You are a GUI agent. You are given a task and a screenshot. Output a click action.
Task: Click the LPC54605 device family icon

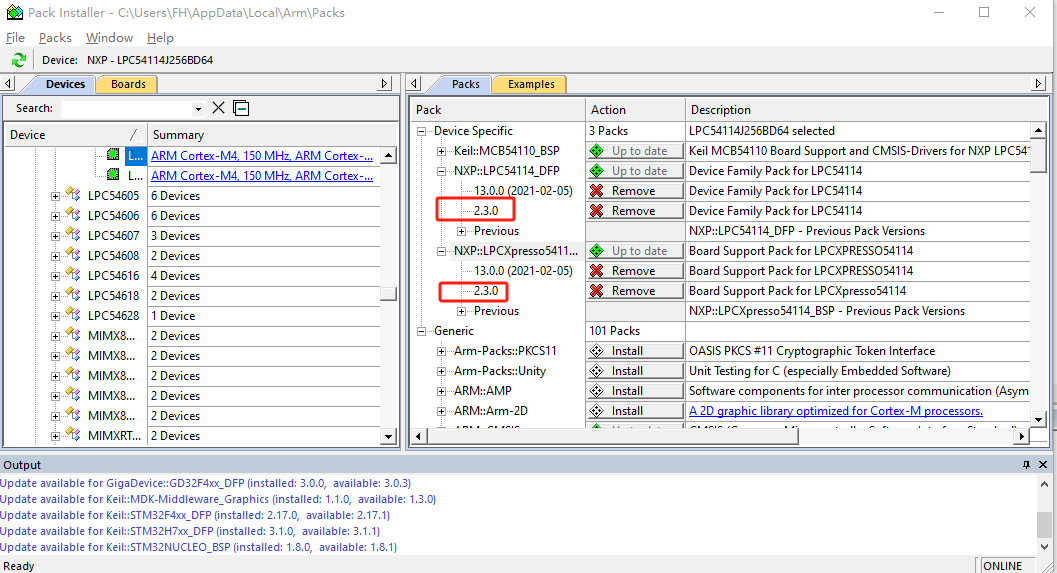72,196
